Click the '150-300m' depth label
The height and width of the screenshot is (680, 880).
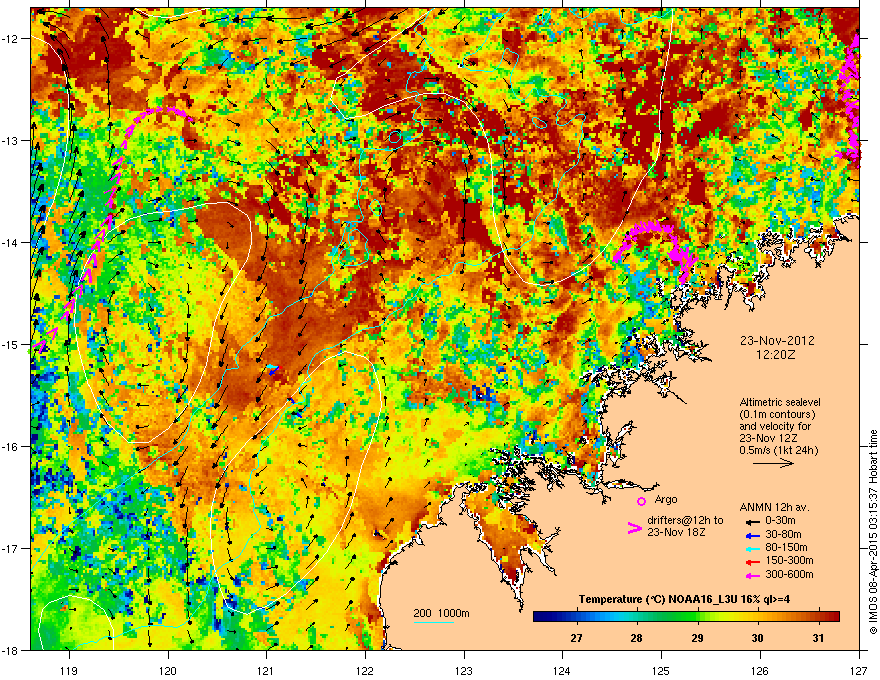click(x=789, y=560)
